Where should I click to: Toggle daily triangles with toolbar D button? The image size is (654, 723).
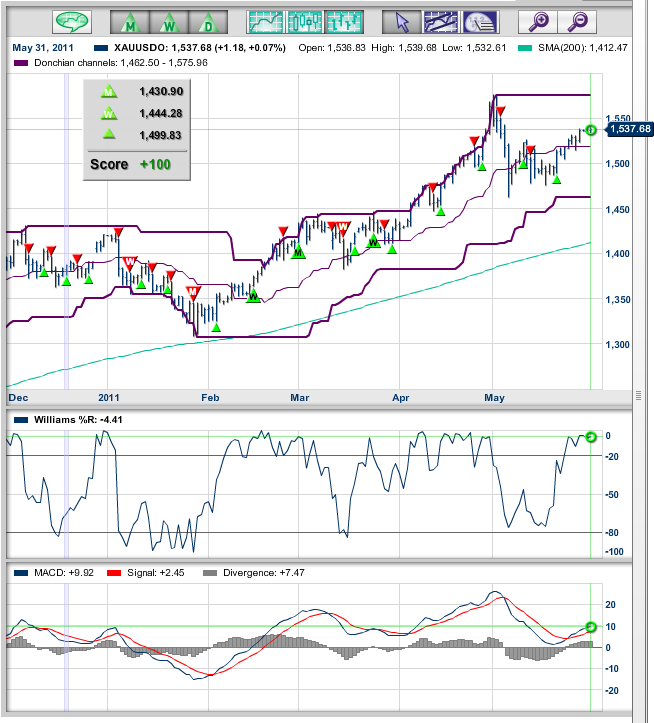click(x=207, y=21)
